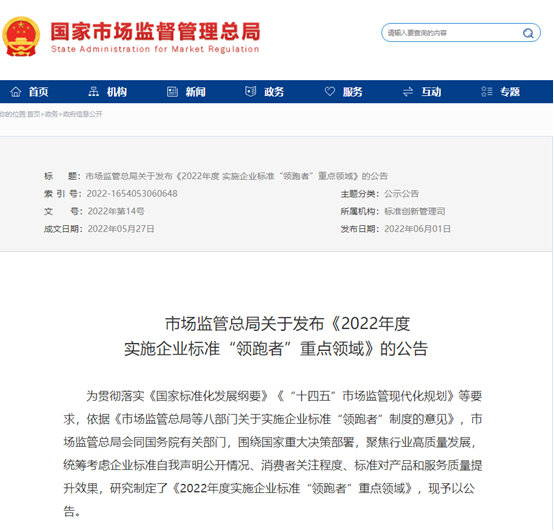Click the 国家市场监督管理总局 site title

(155, 31)
